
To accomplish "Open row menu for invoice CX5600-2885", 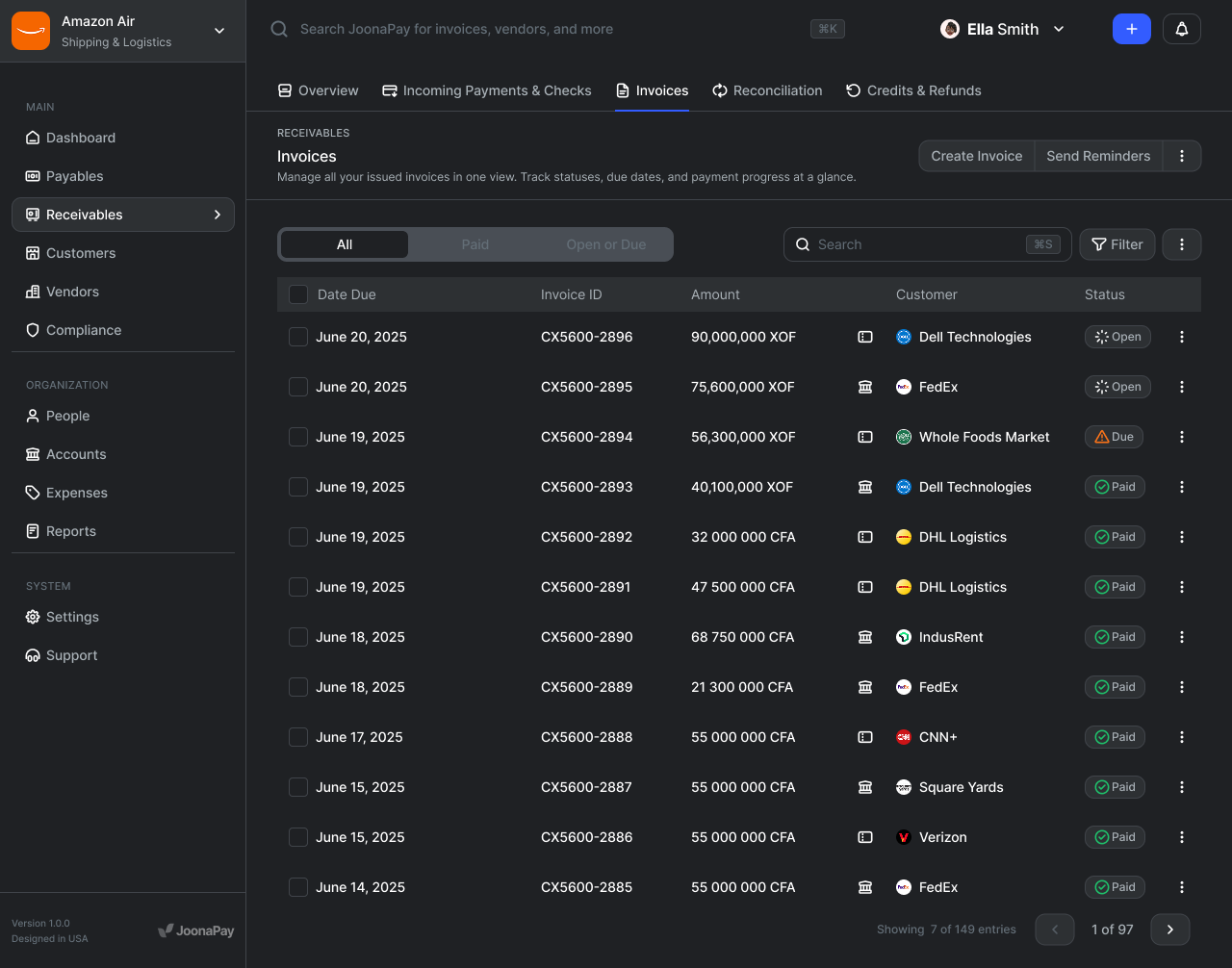I will (x=1182, y=887).
